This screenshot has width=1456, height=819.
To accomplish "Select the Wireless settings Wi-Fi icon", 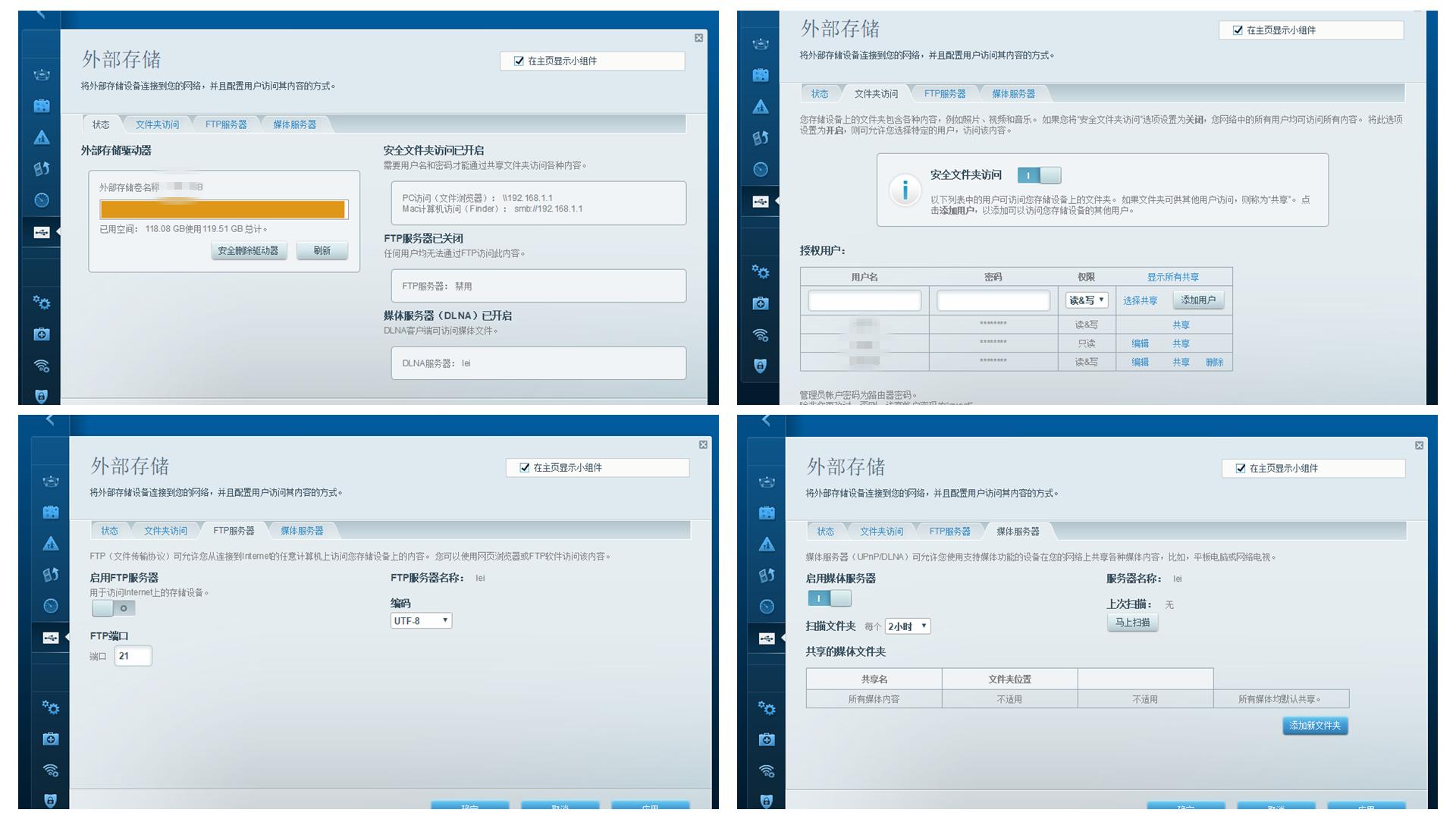I will point(42,365).
